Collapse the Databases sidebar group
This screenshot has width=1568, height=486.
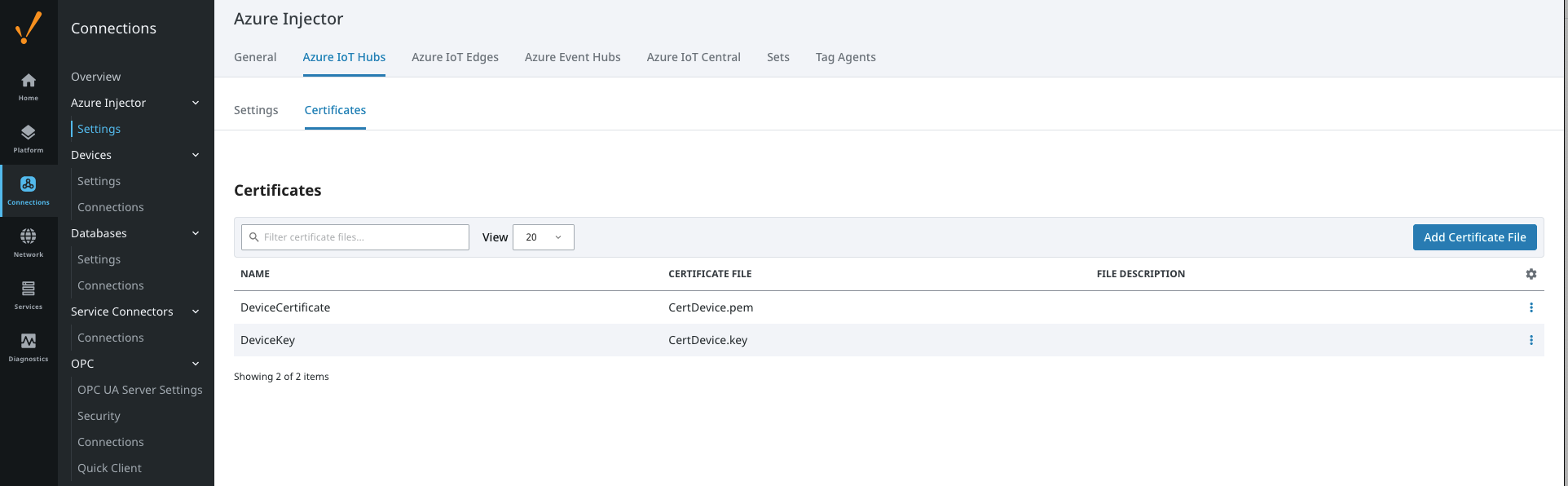point(196,233)
